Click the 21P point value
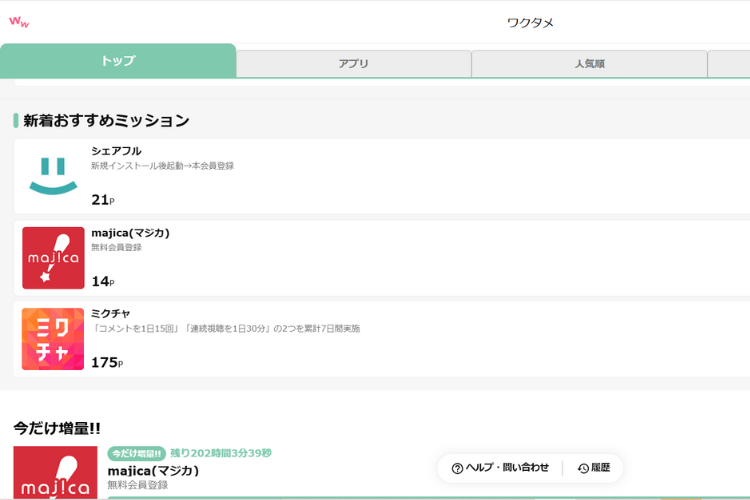750x500 pixels. pos(103,200)
